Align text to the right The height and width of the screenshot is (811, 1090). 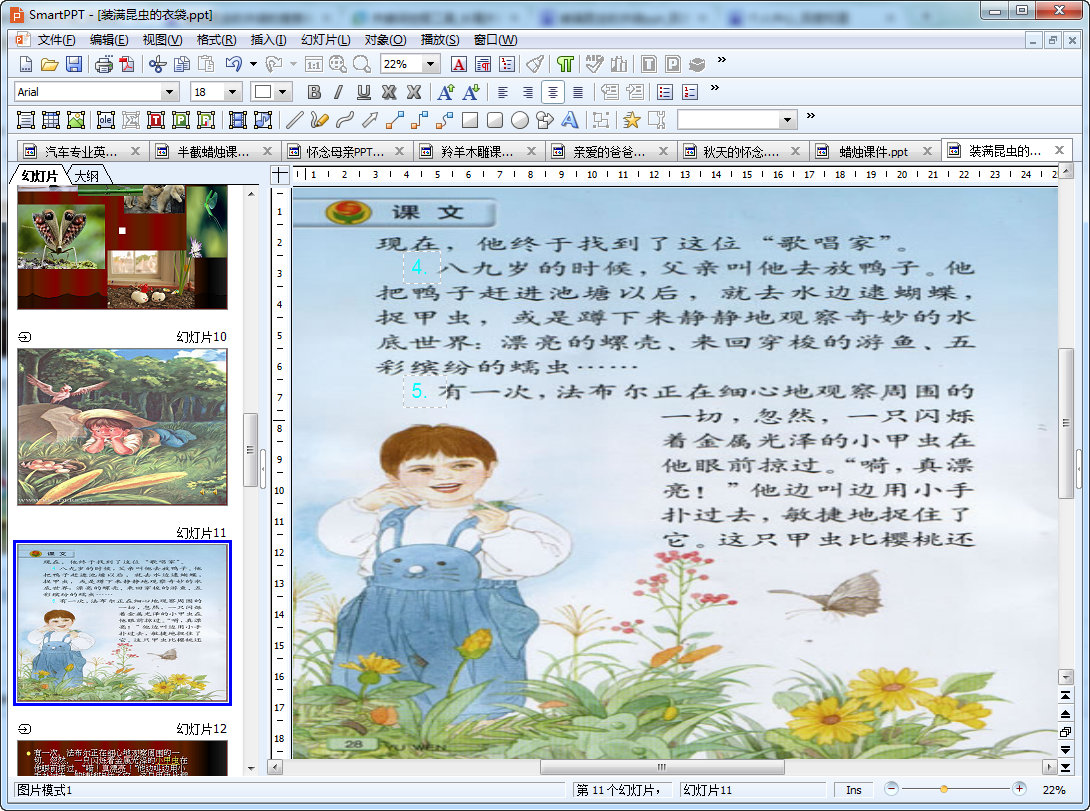tap(528, 92)
